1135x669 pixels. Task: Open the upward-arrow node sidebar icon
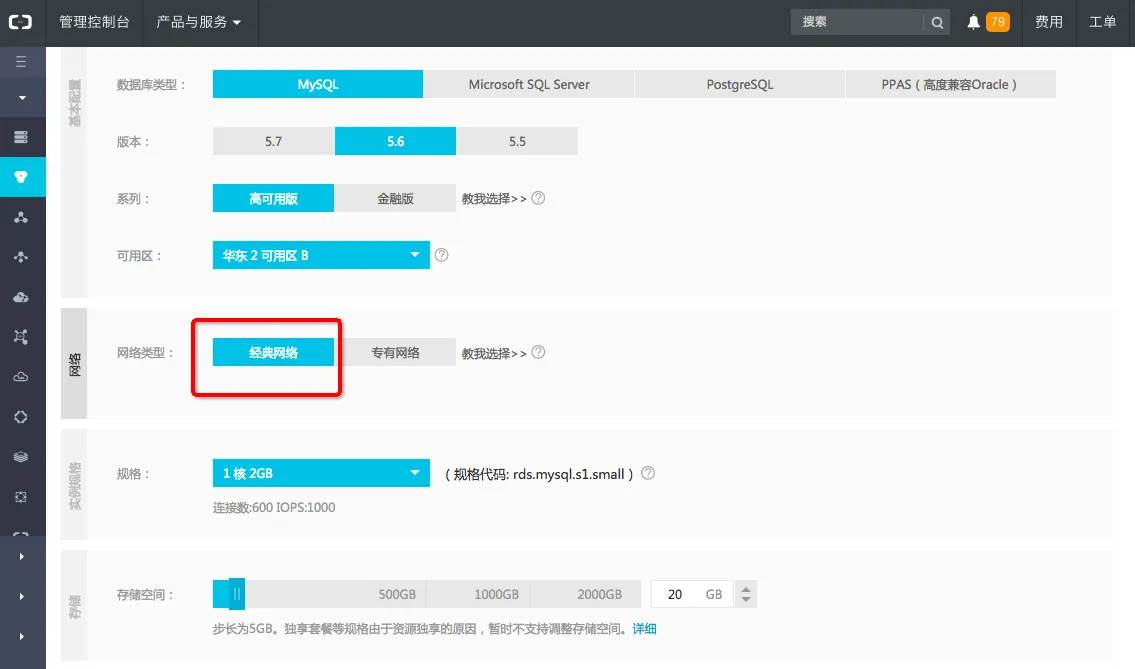coord(21,257)
